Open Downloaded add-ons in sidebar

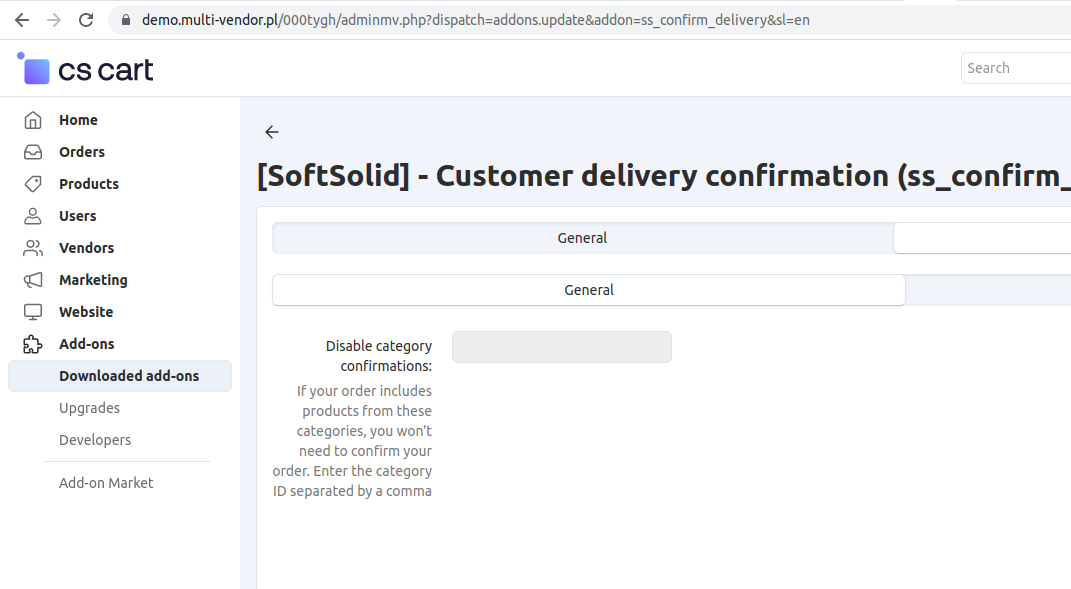(x=129, y=376)
